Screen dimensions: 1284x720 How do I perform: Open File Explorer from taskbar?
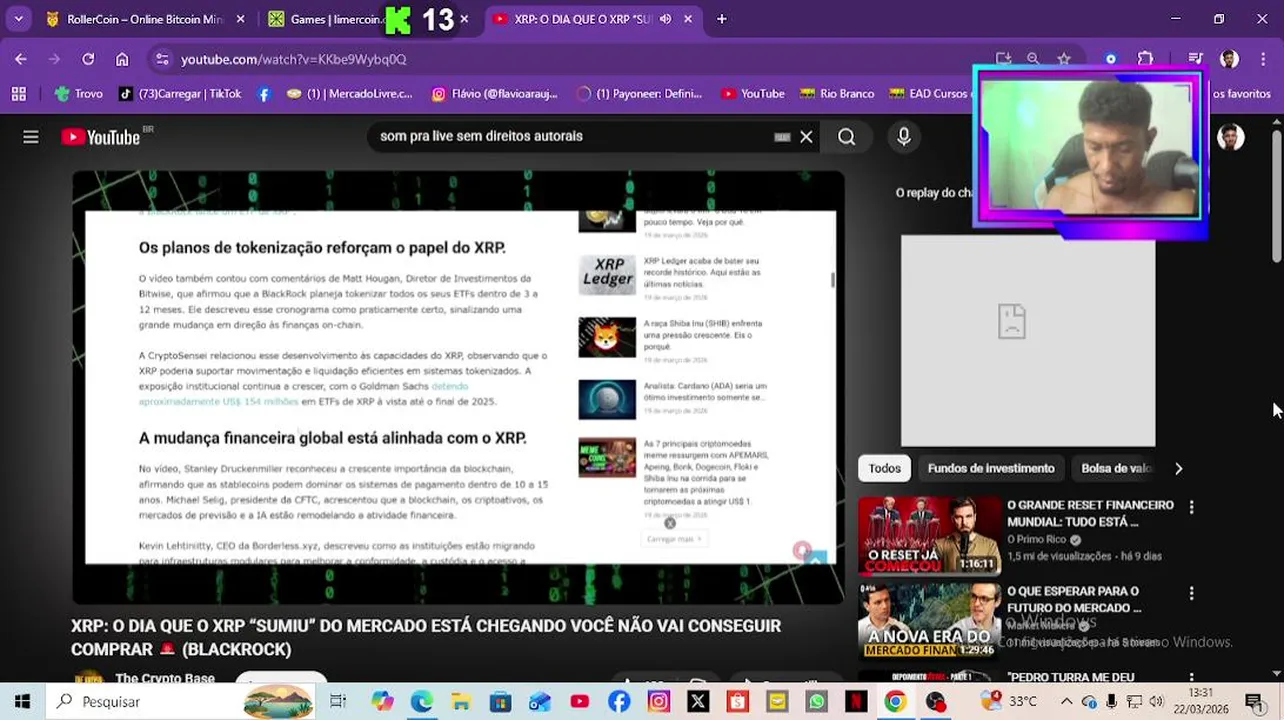tap(461, 701)
